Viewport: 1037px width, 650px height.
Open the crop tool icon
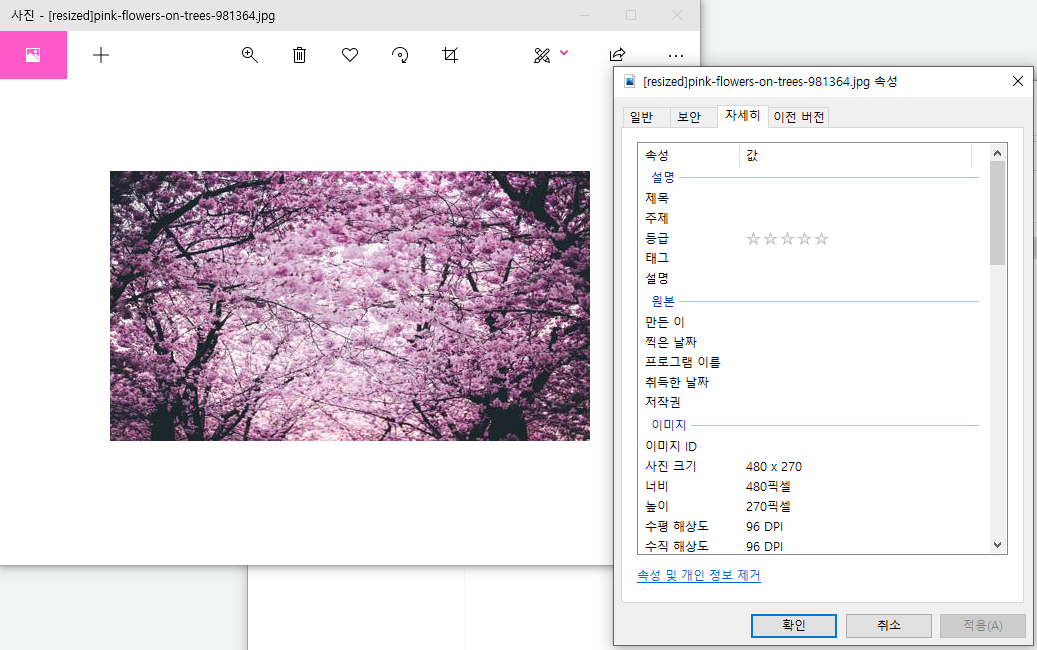click(450, 55)
